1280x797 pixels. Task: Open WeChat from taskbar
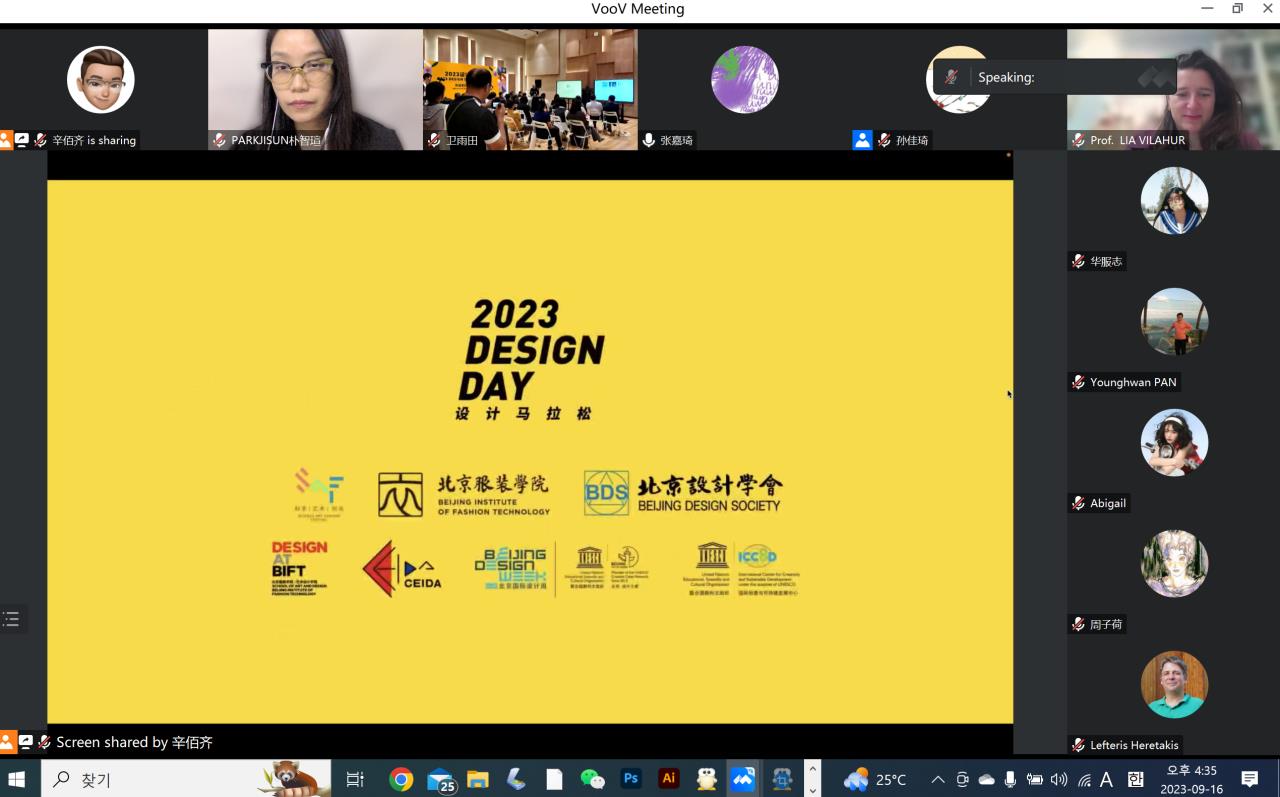point(592,779)
